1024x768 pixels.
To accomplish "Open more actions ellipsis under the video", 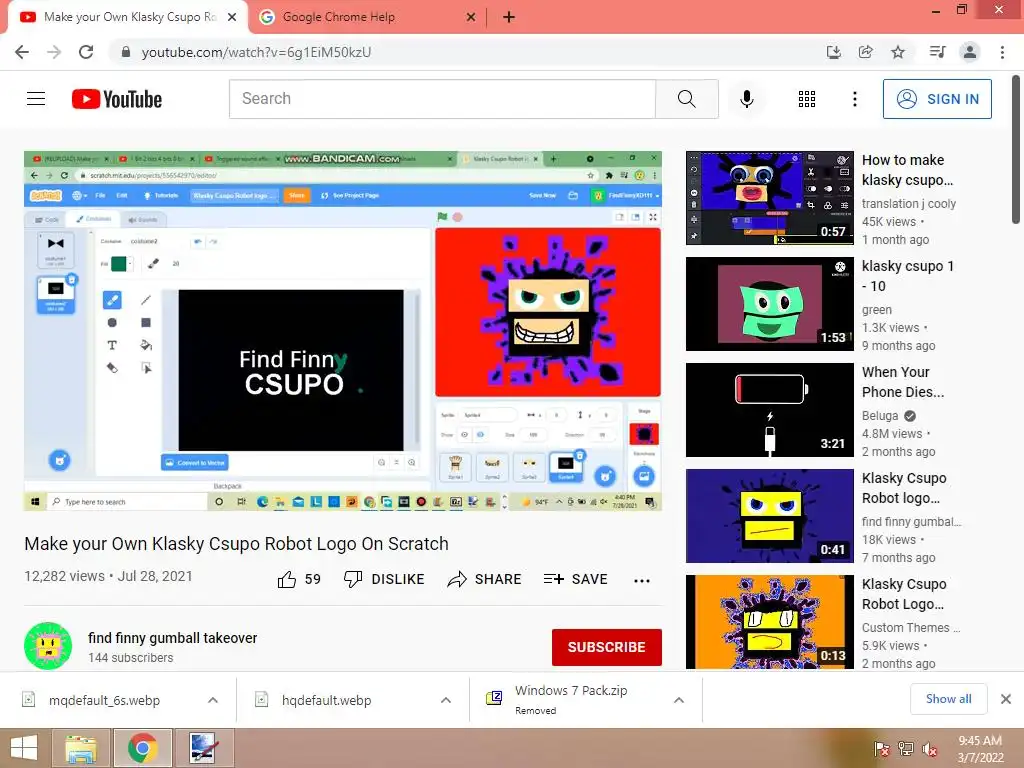I will [x=642, y=581].
